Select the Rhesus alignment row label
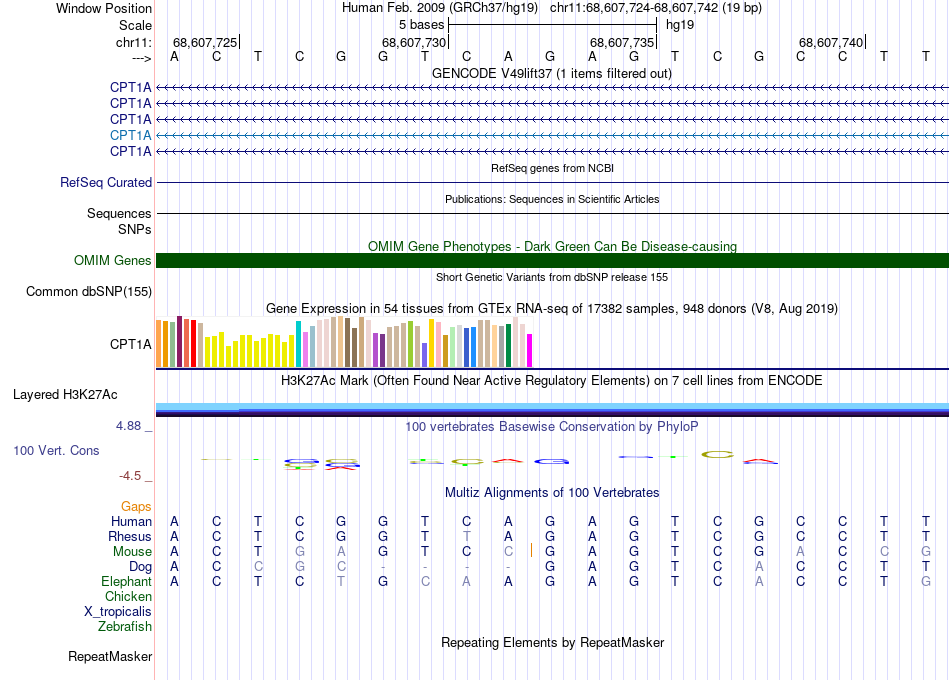950x680 pixels. click(x=130, y=537)
